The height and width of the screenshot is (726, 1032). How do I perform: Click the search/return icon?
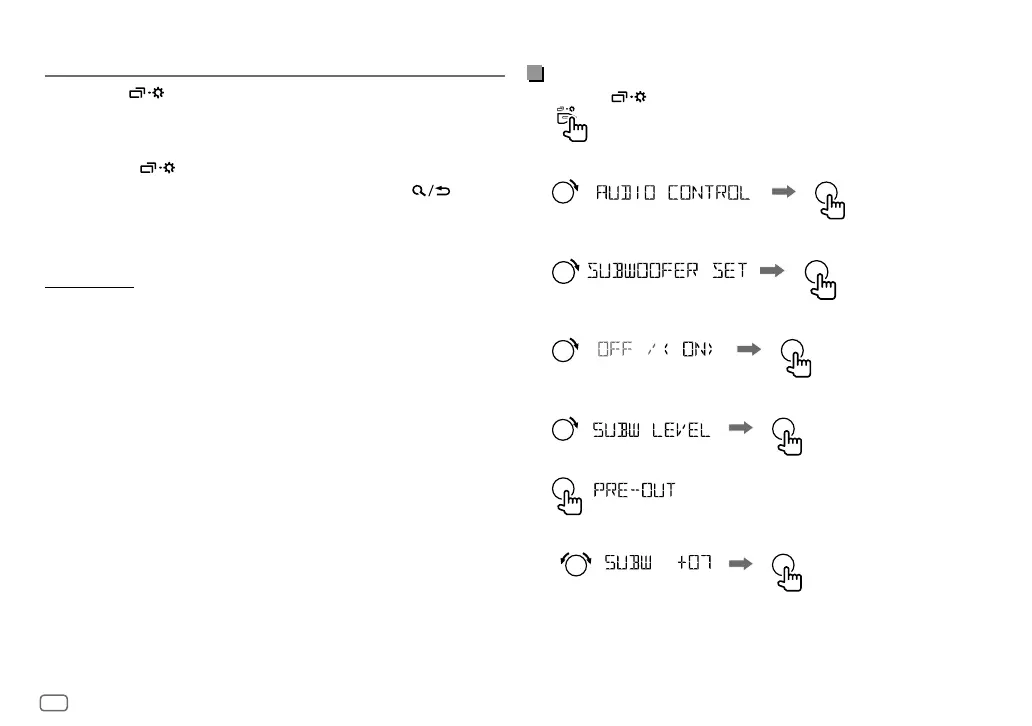click(x=431, y=191)
